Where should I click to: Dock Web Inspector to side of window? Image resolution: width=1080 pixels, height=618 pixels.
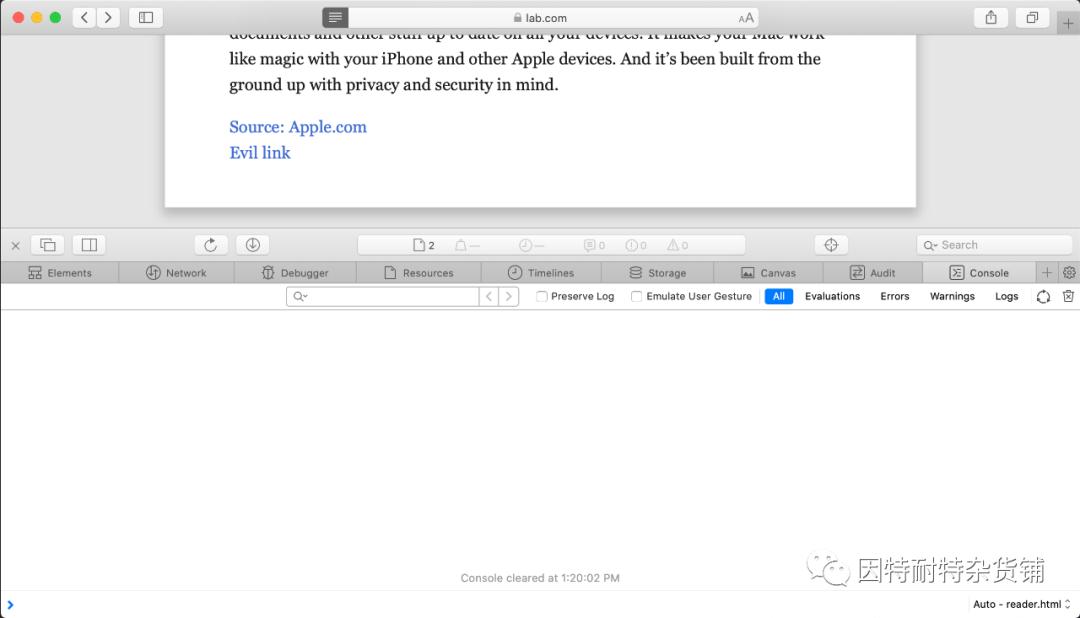(x=89, y=245)
